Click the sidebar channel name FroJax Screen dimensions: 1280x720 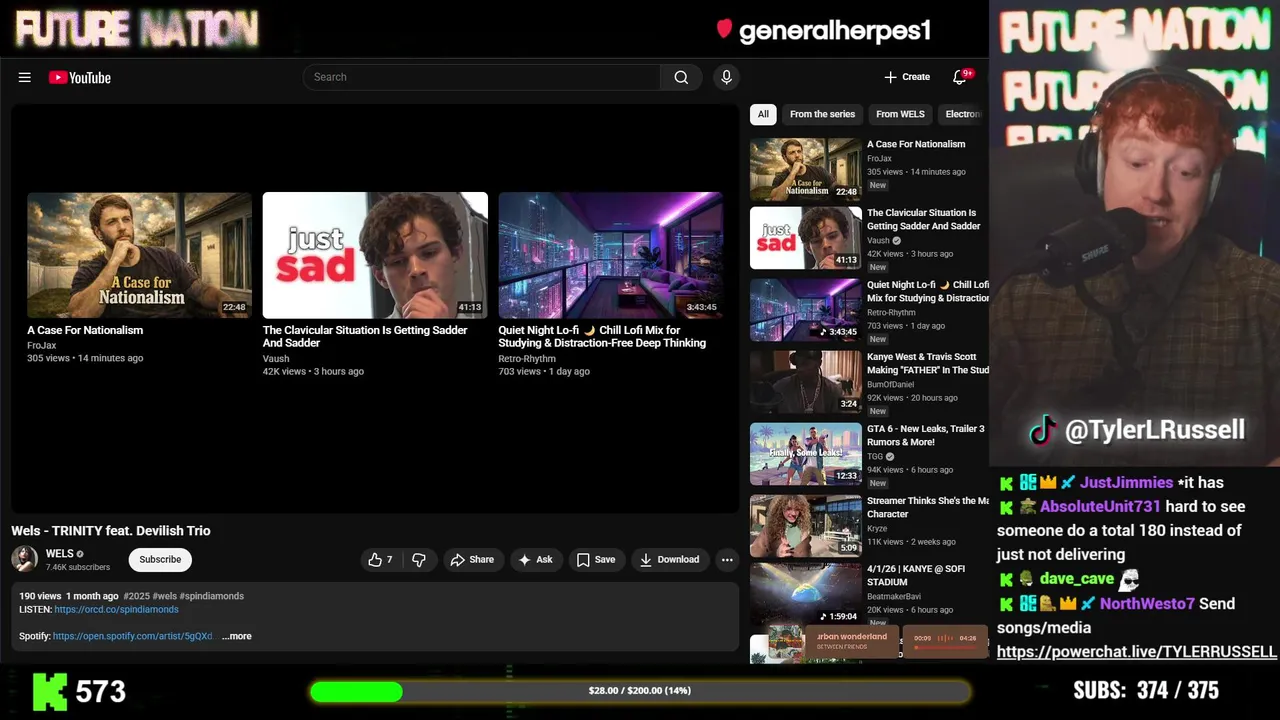[879, 158]
